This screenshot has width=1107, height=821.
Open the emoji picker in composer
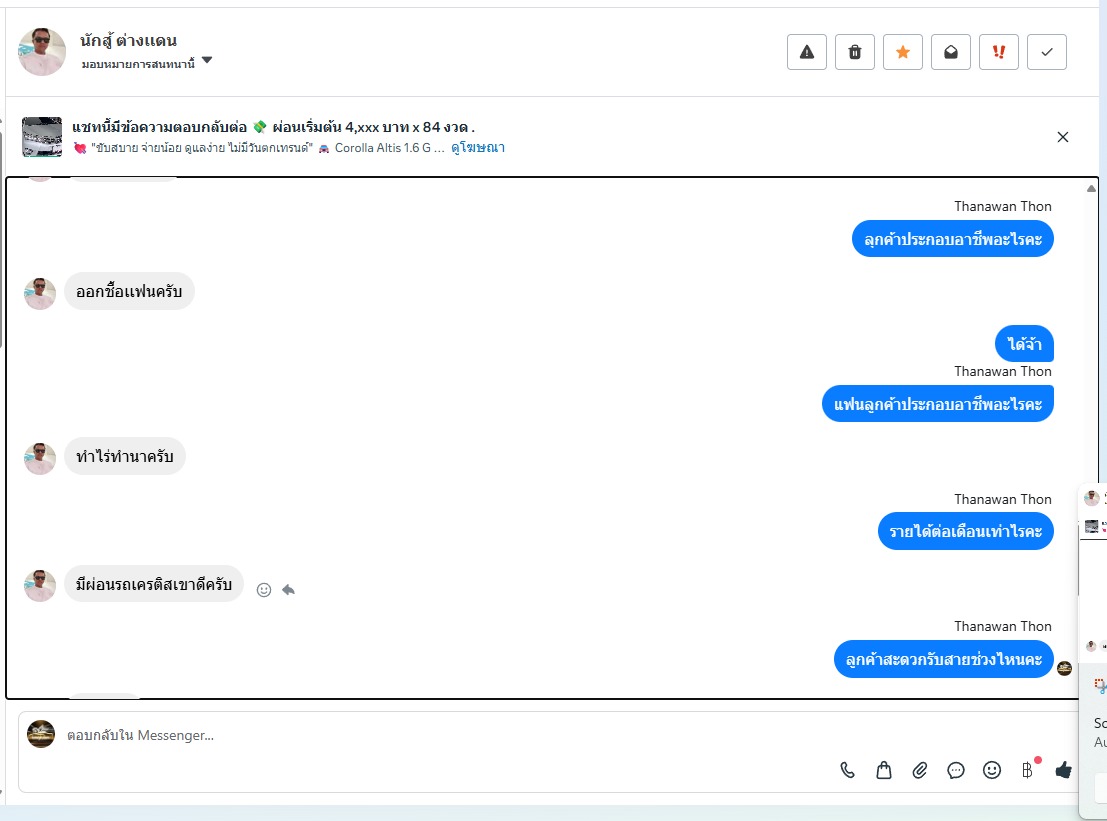click(x=991, y=770)
